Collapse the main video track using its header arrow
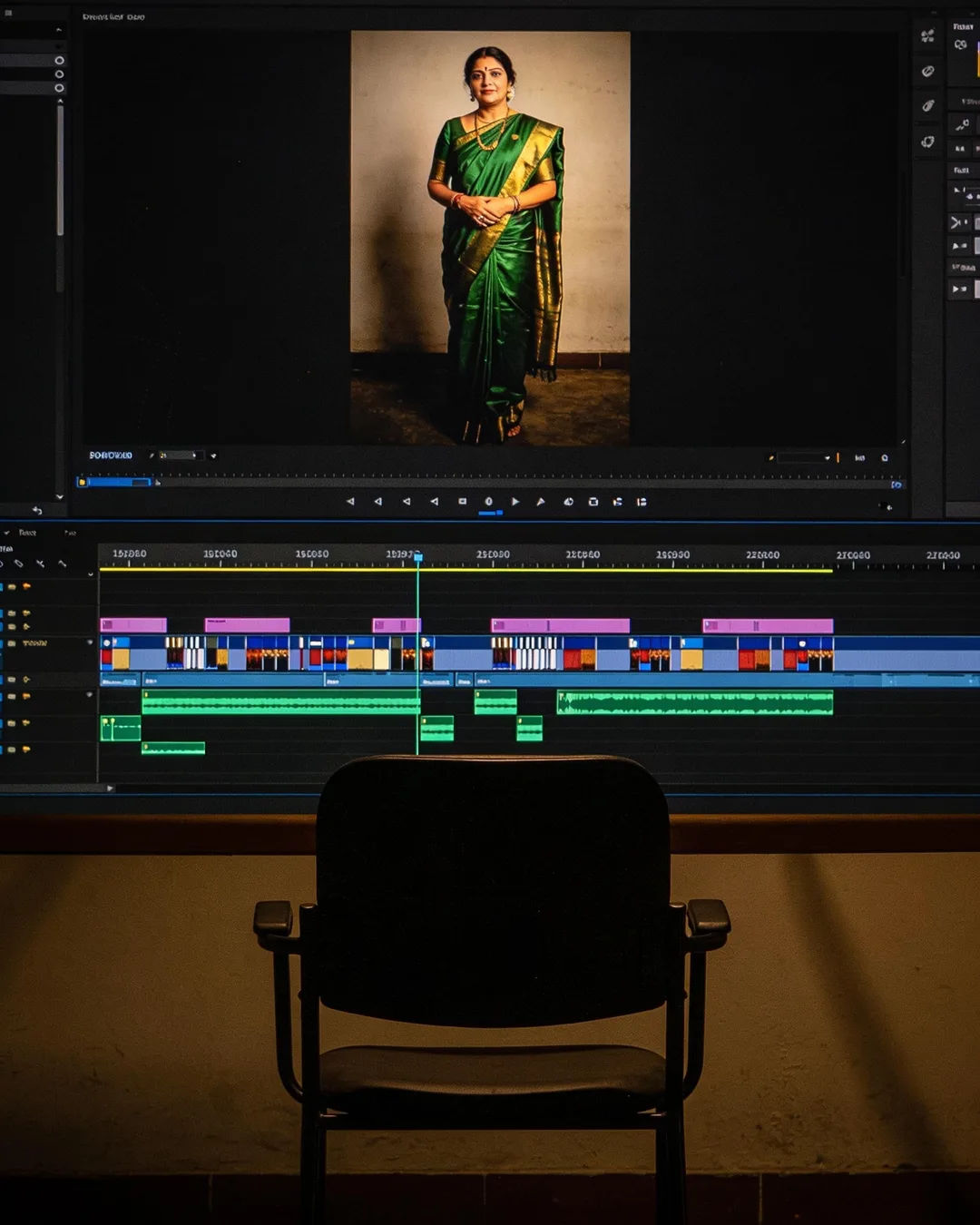The image size is (980, 1225). (90, 642)
